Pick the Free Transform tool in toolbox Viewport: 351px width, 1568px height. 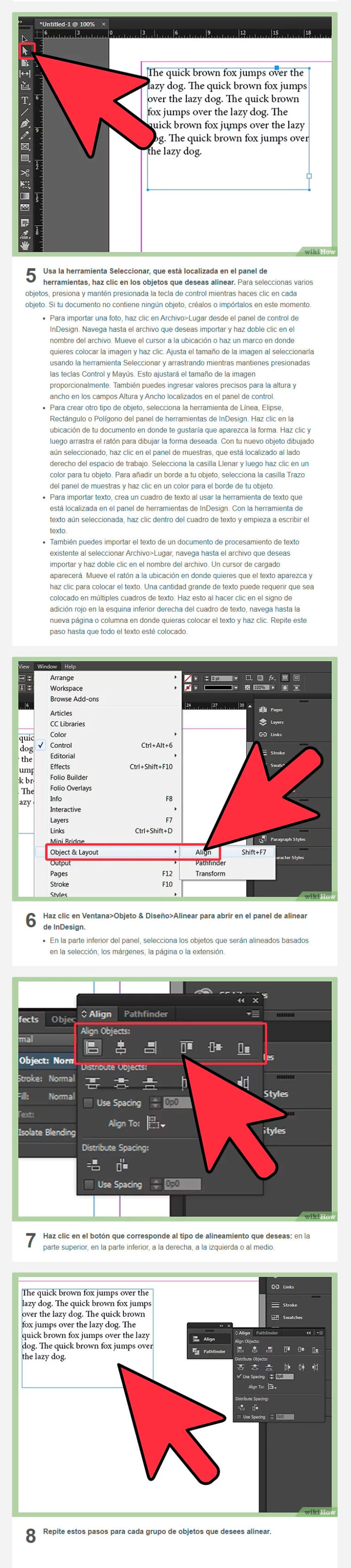[x=25, y=184]
